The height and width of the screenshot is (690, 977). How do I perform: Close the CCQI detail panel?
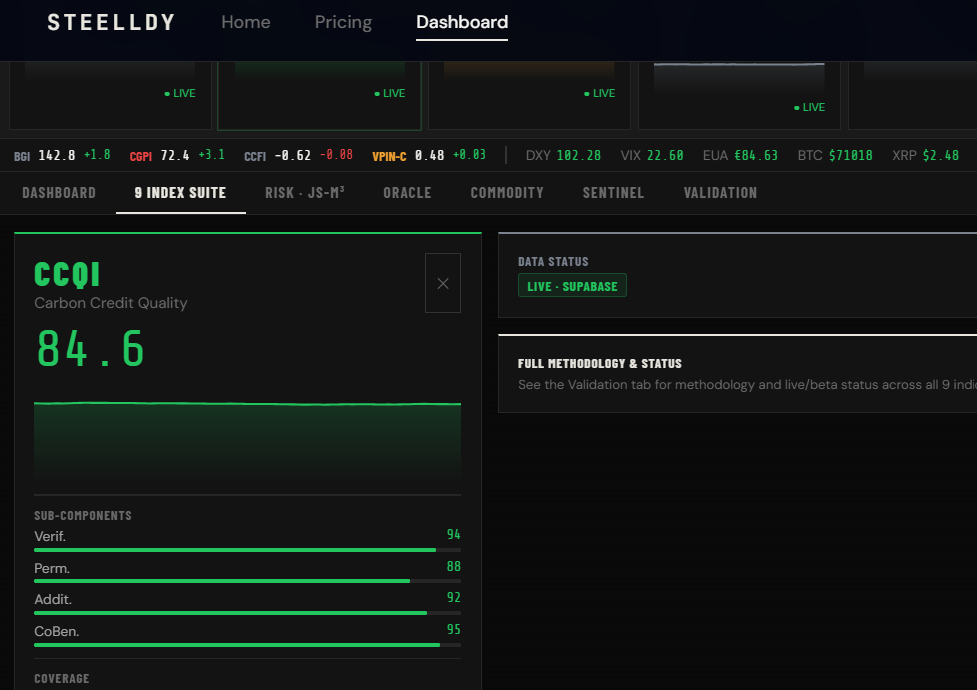pos(442,283)
